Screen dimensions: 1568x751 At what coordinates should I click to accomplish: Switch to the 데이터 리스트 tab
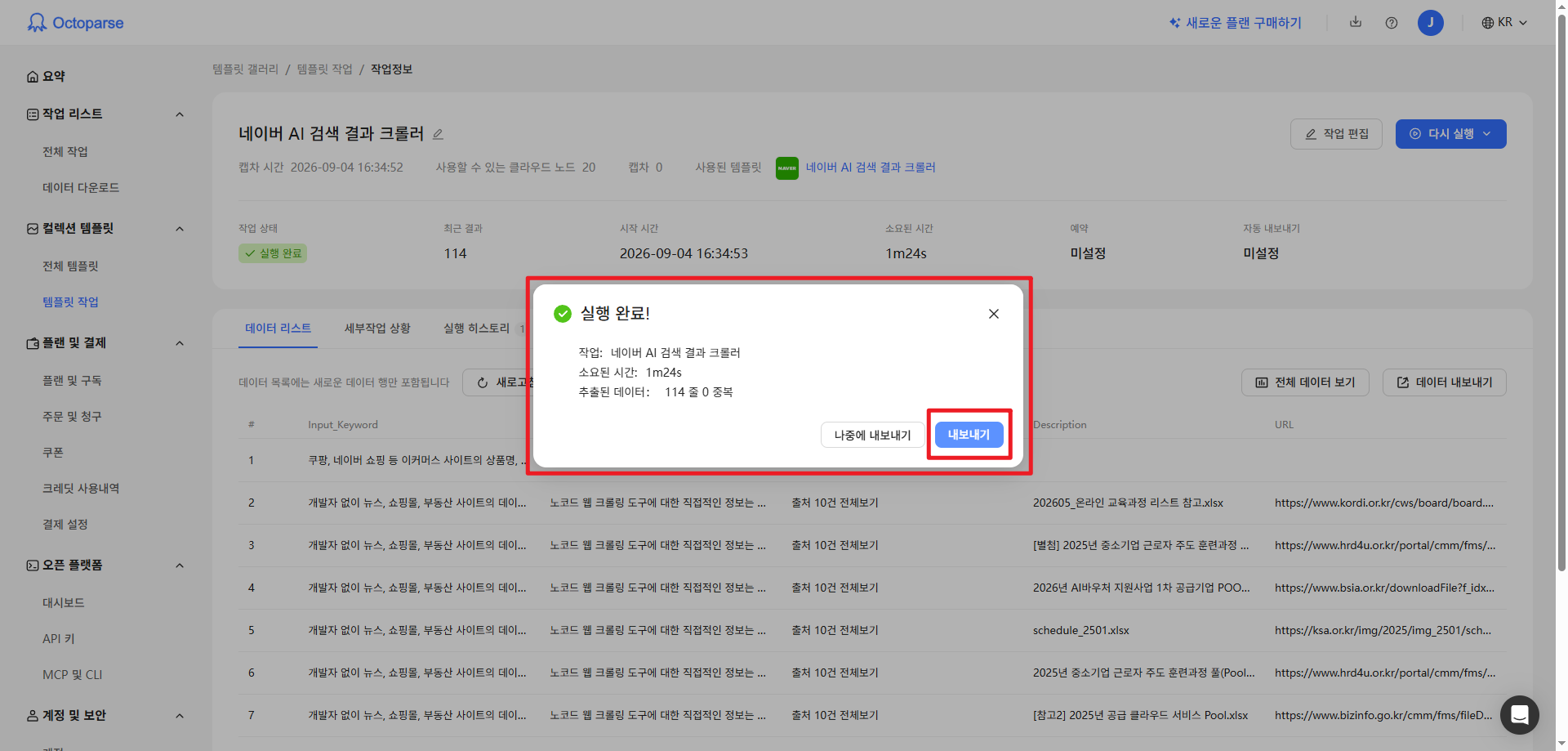click(x=278, y=329)
